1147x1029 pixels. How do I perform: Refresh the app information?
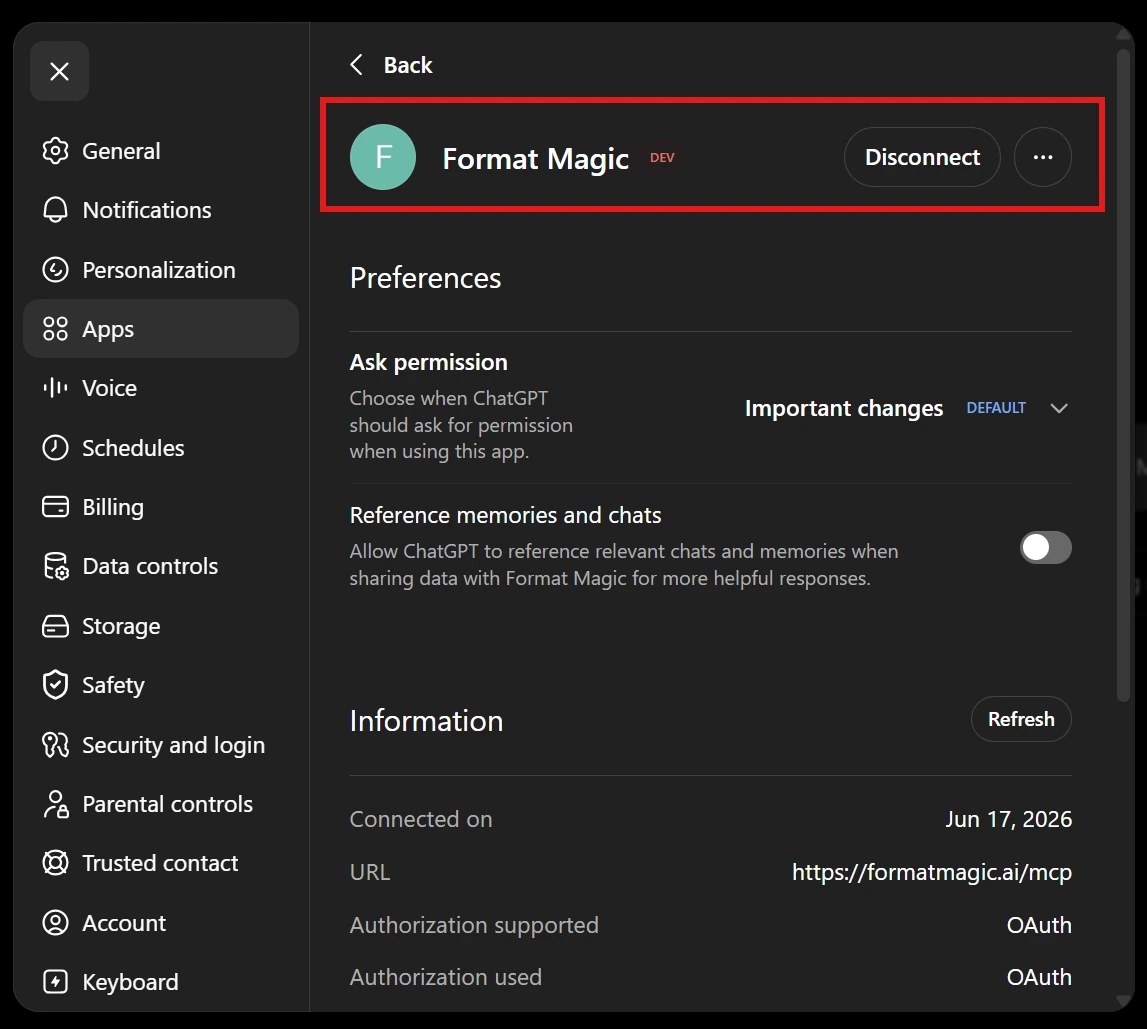tap(1021, 719)
